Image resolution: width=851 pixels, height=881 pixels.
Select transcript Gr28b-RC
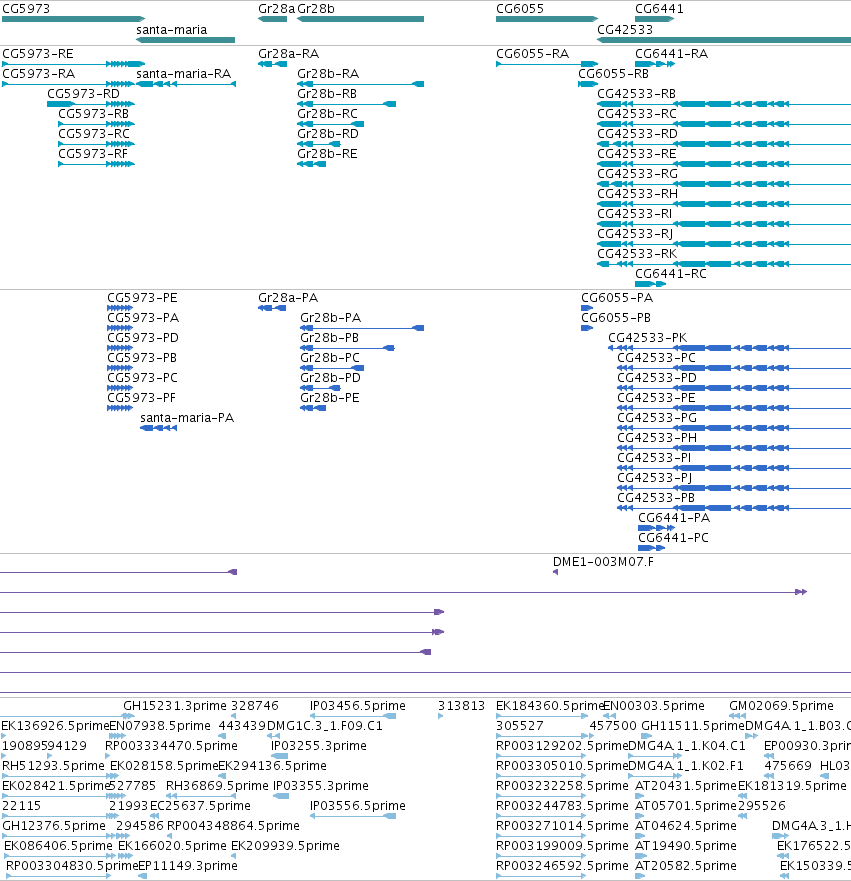(330, 124)
